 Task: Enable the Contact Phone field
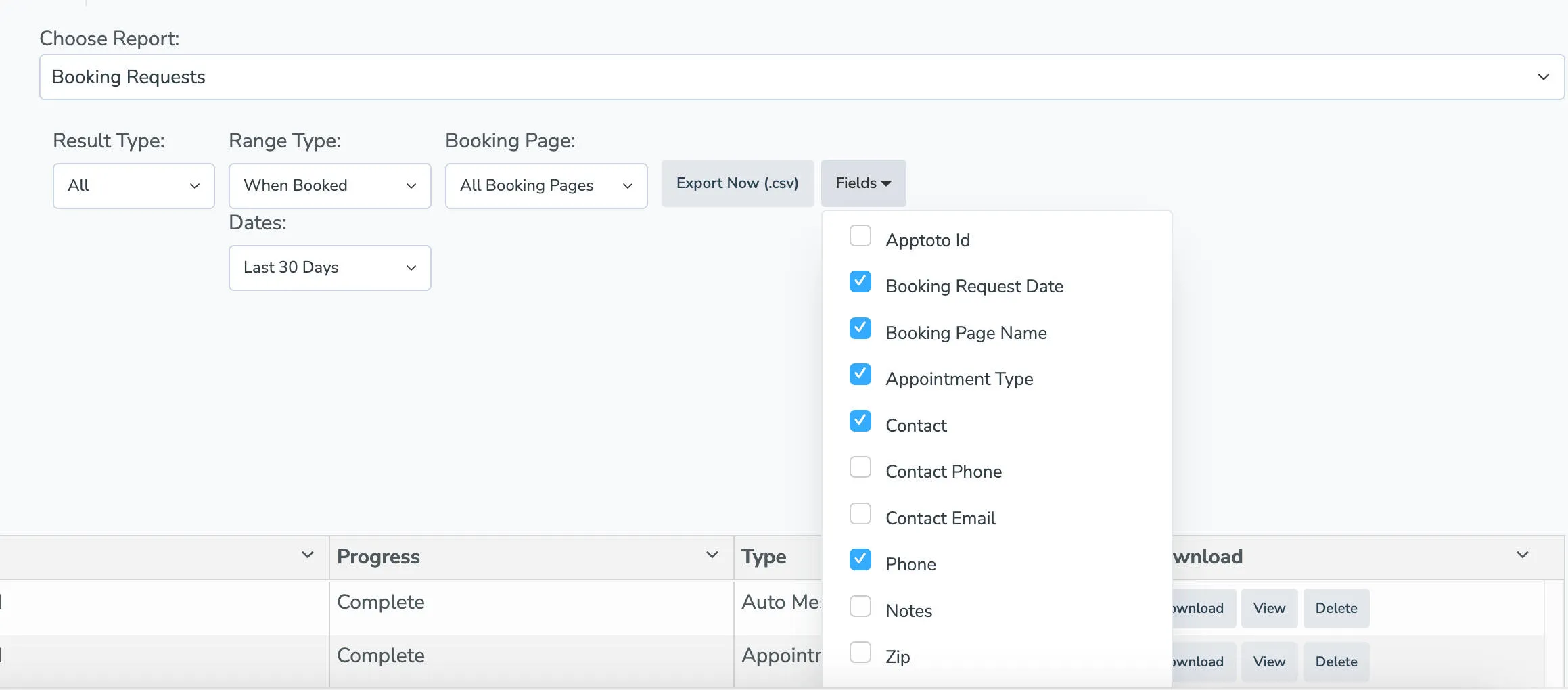860,467
